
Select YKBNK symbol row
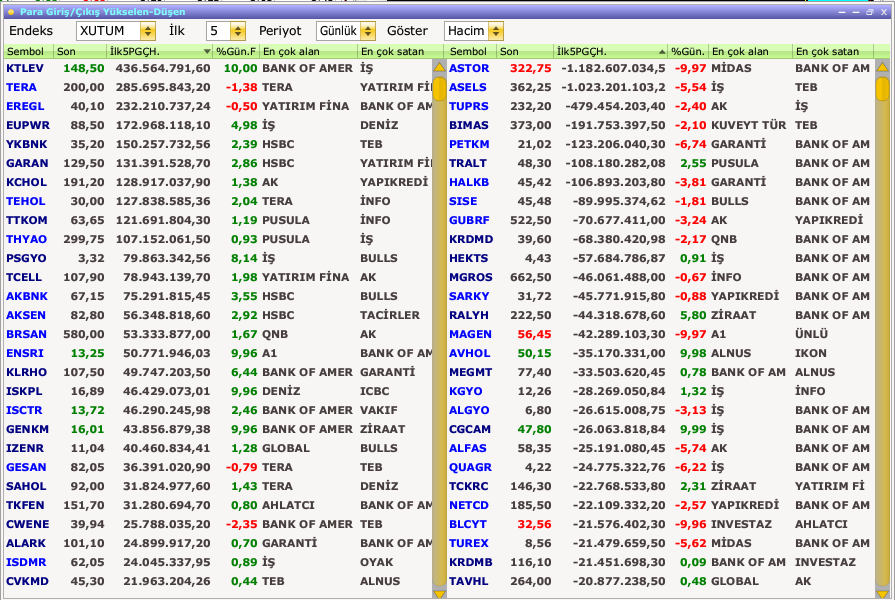pyautogui.click(x=219, y=144)
